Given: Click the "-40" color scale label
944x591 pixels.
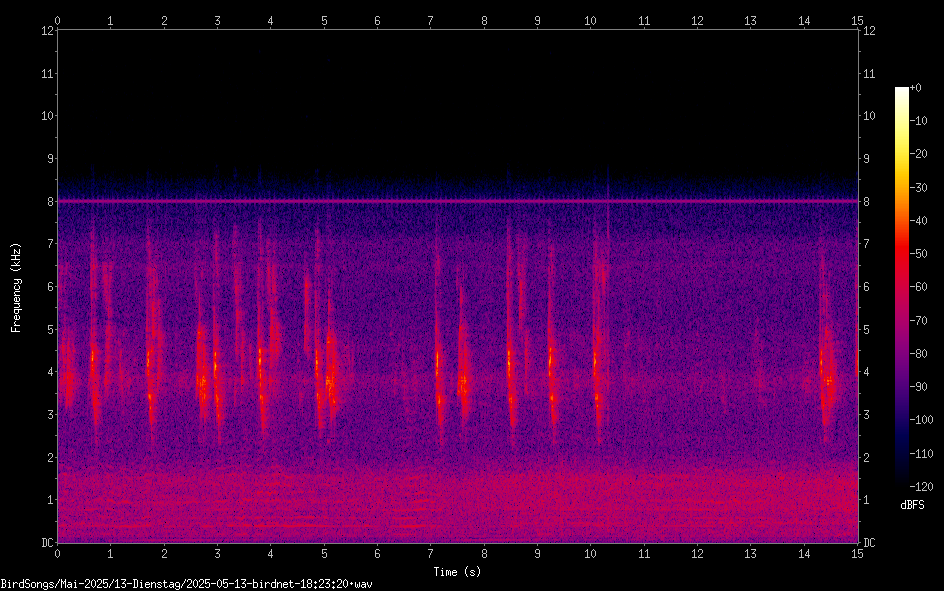Looking at the screenshot, I should (x=918, y=221).
